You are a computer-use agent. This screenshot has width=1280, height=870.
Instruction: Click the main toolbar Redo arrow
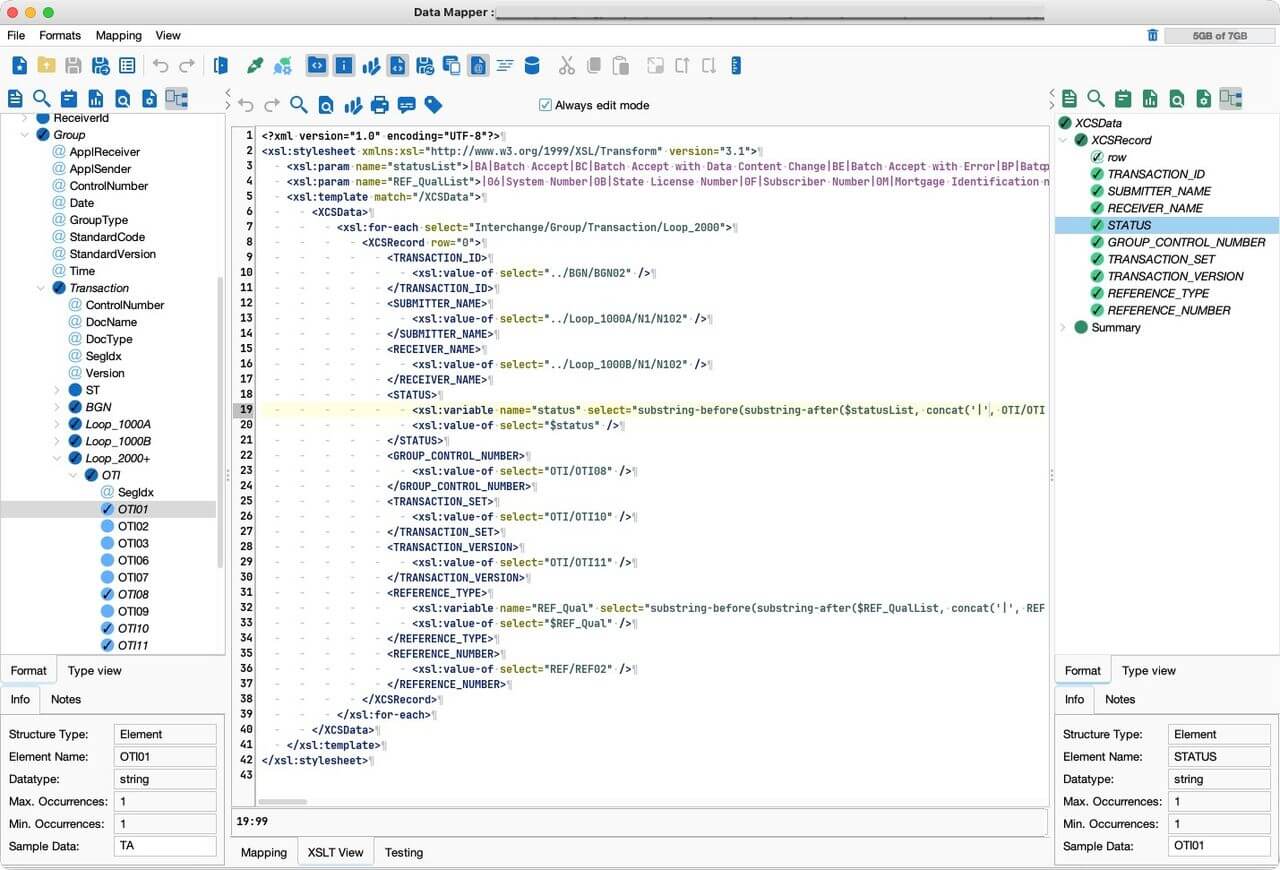187,66
